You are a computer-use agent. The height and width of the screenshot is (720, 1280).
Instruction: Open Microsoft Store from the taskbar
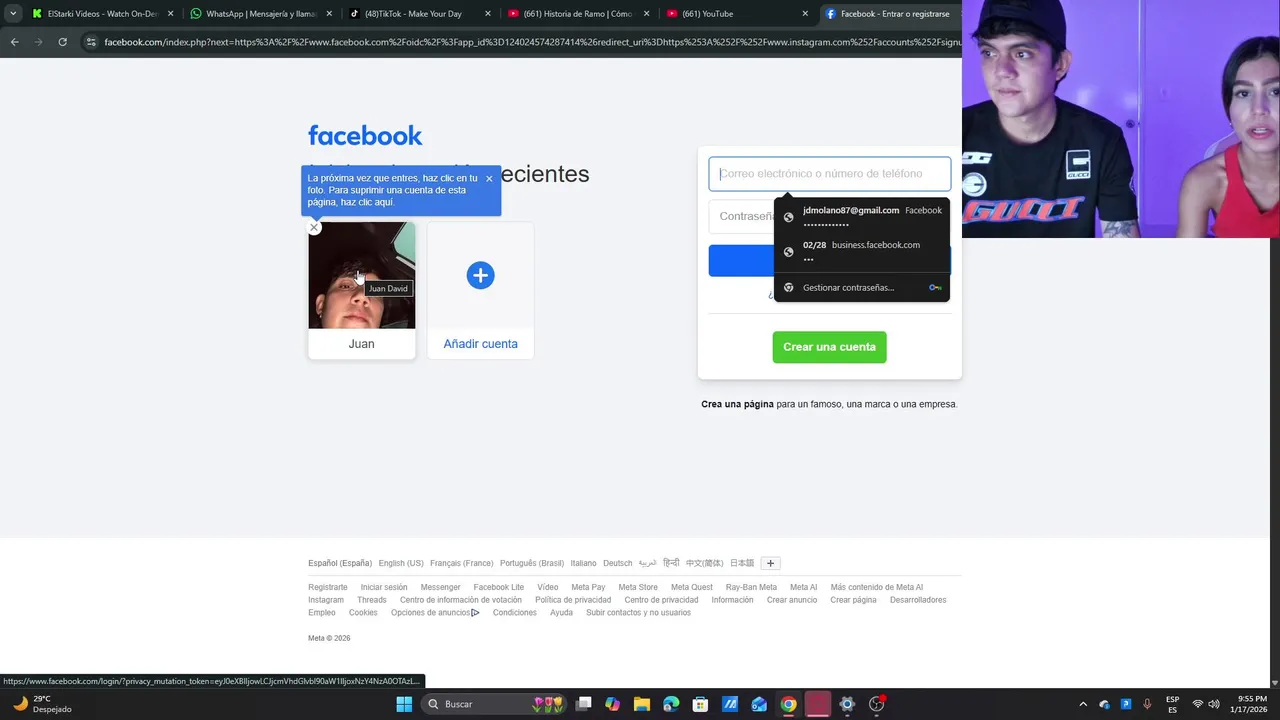(x=700, y=704)
